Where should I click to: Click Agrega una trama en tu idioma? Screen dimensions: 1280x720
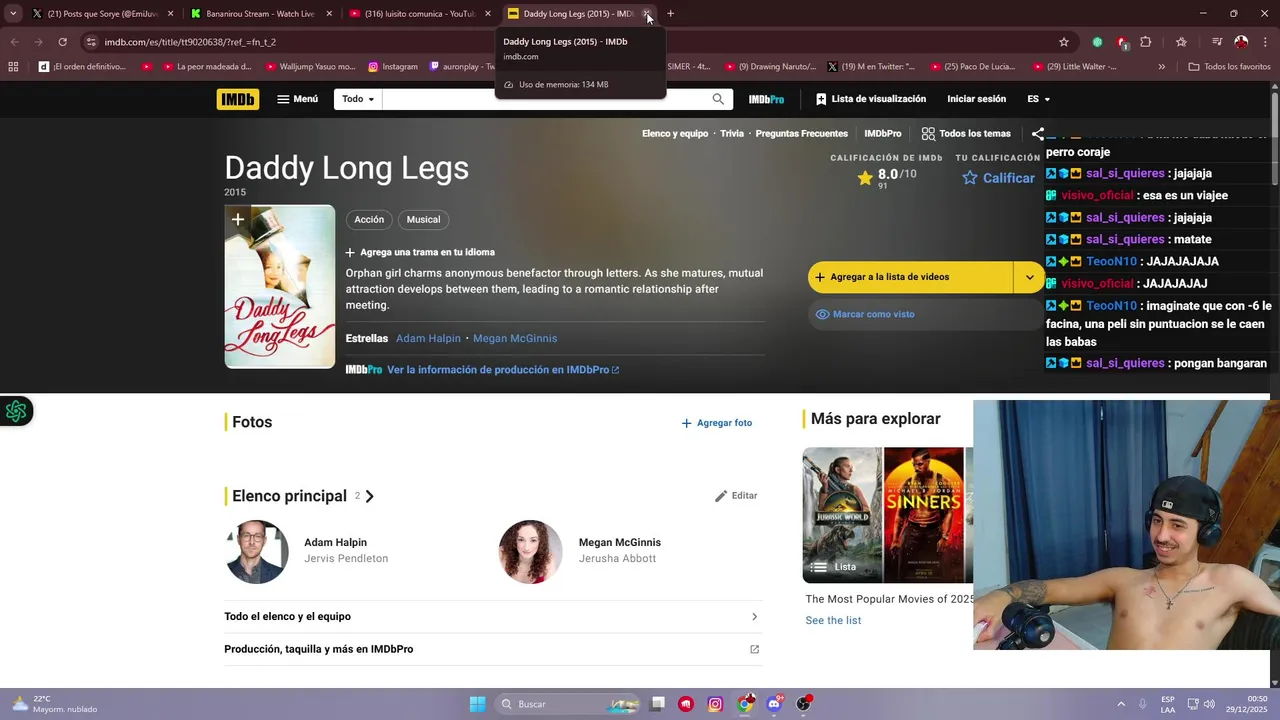point(420,252)
